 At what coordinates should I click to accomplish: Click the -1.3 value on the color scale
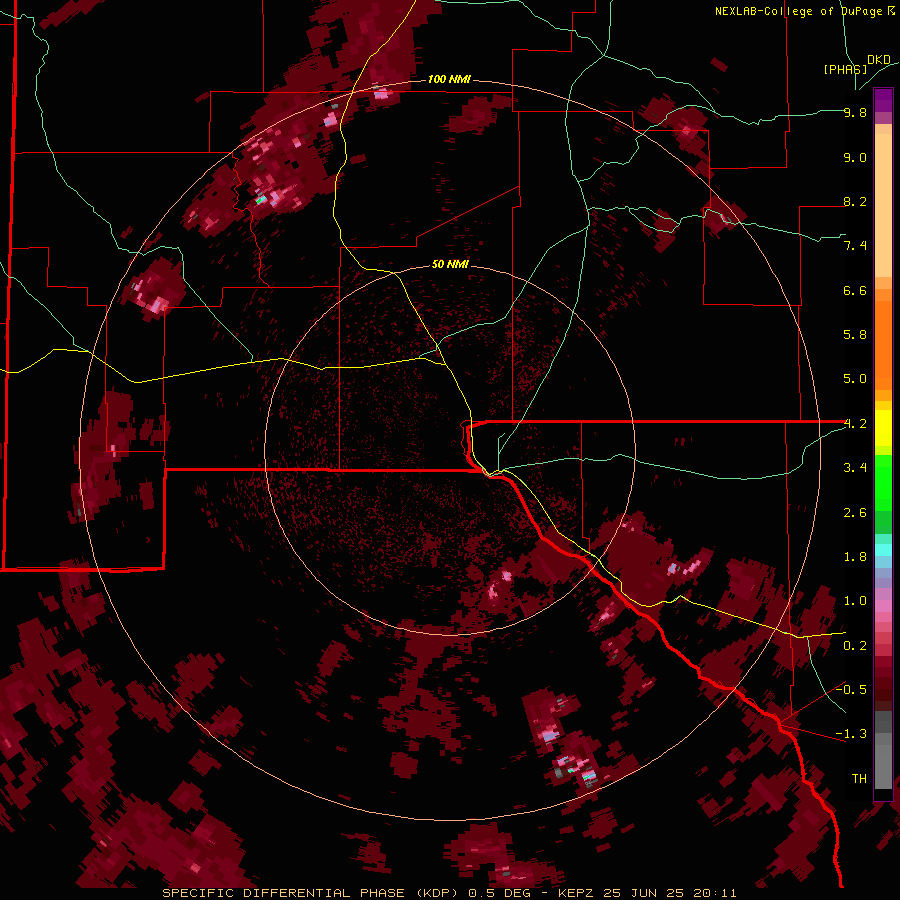(x=851, y=734)
